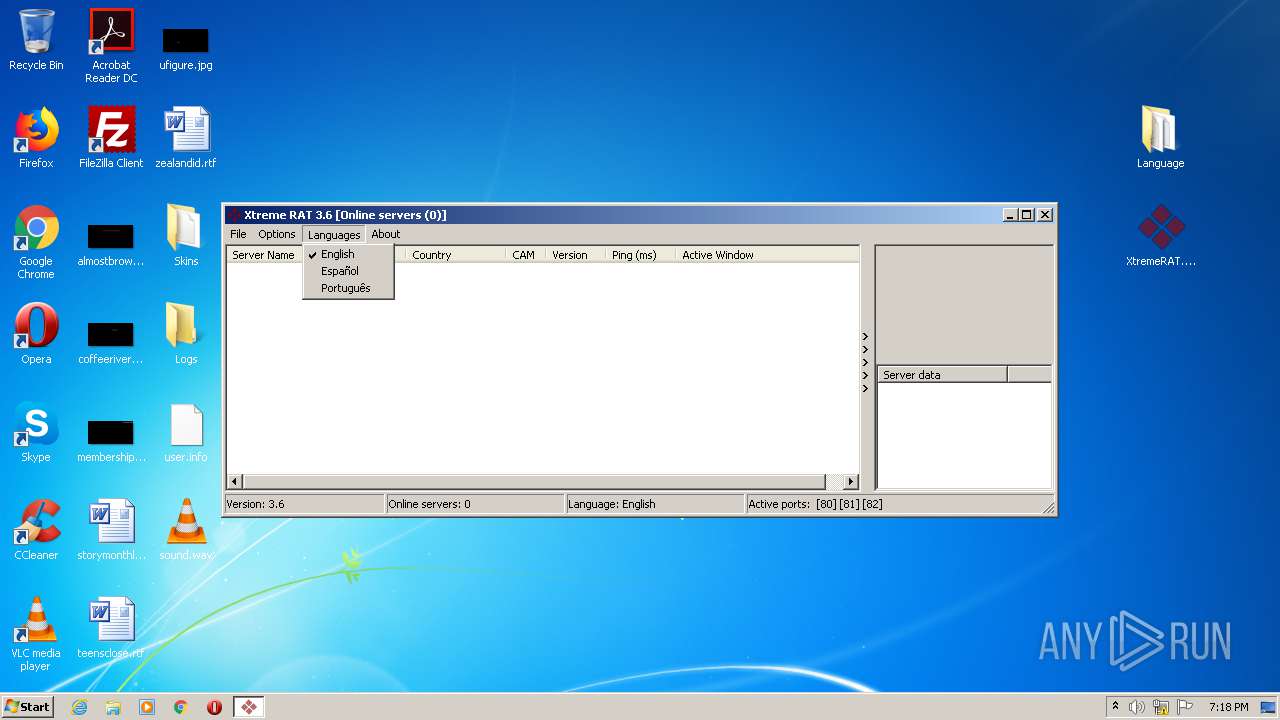The image size is (1280, 720).
Task: Open the CCleaner desktop shortcut
Action: tap(36, 531)
